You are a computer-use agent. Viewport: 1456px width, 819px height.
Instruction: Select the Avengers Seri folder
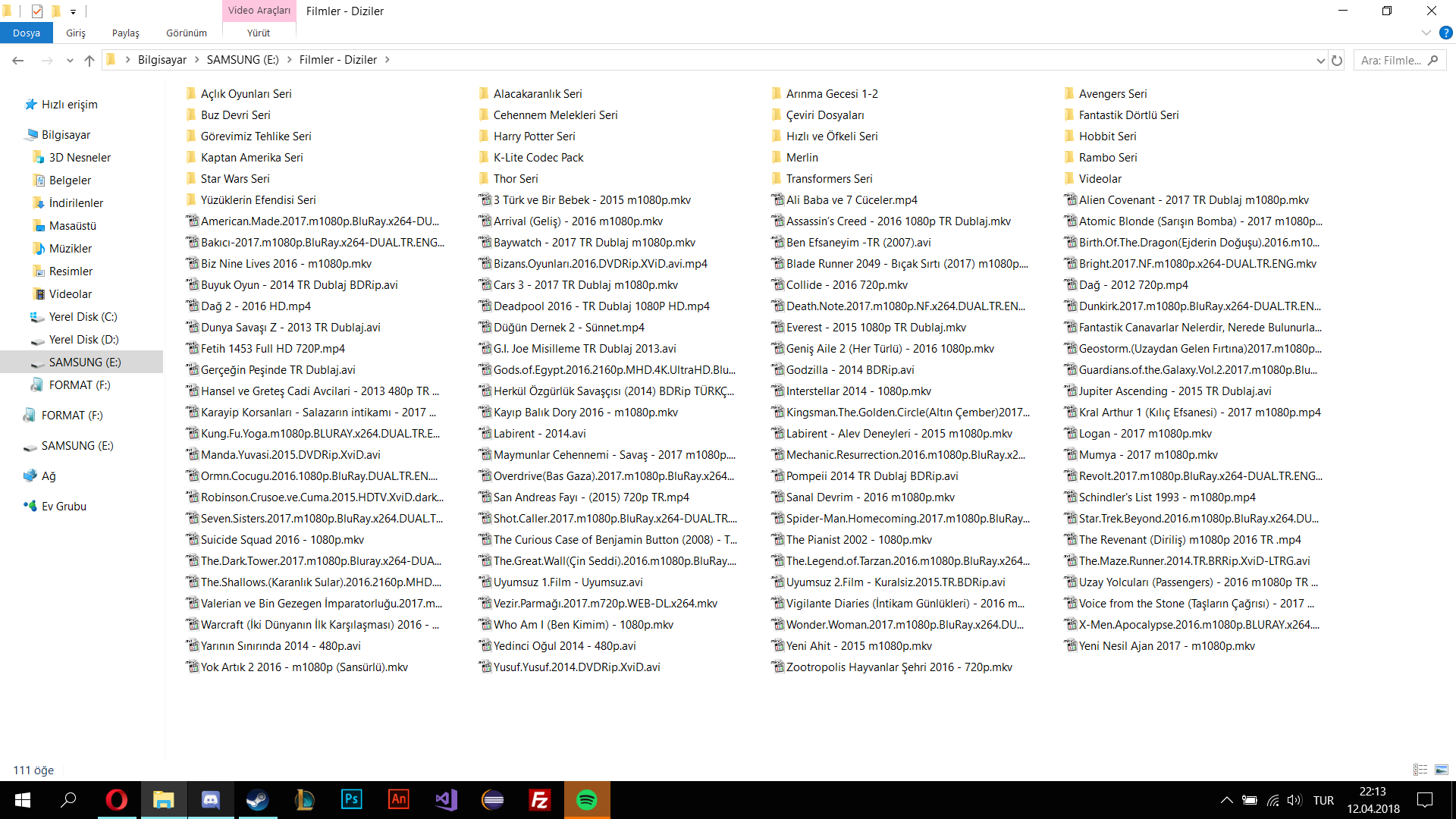click(x=1112, y=94)
